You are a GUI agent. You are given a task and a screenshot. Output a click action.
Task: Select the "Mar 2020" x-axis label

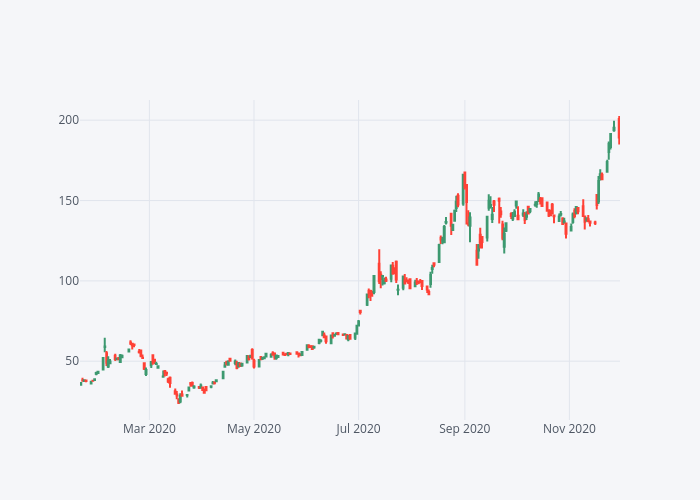[x=149, y=429]
